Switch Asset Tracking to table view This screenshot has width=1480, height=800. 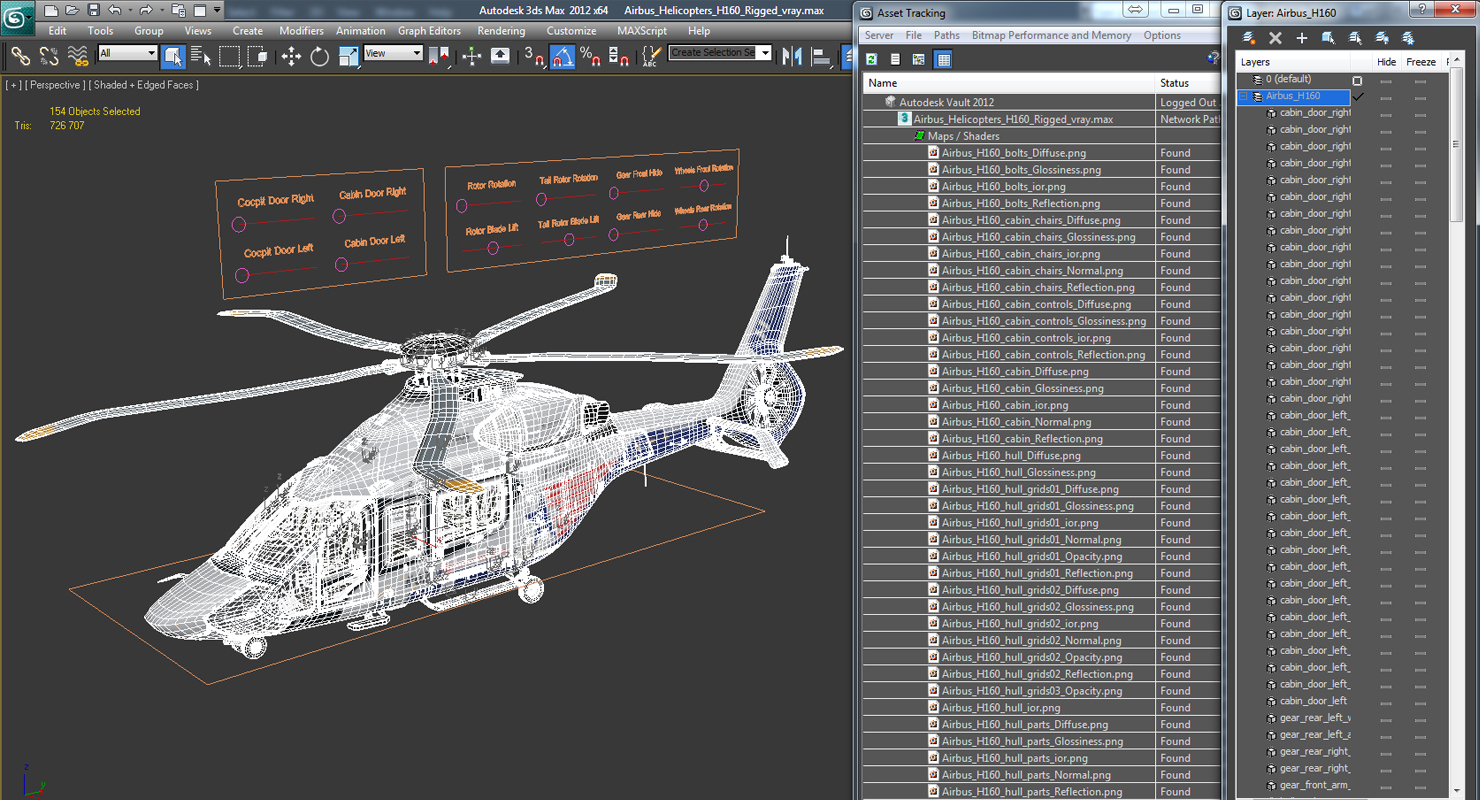[x=942, y=59]
